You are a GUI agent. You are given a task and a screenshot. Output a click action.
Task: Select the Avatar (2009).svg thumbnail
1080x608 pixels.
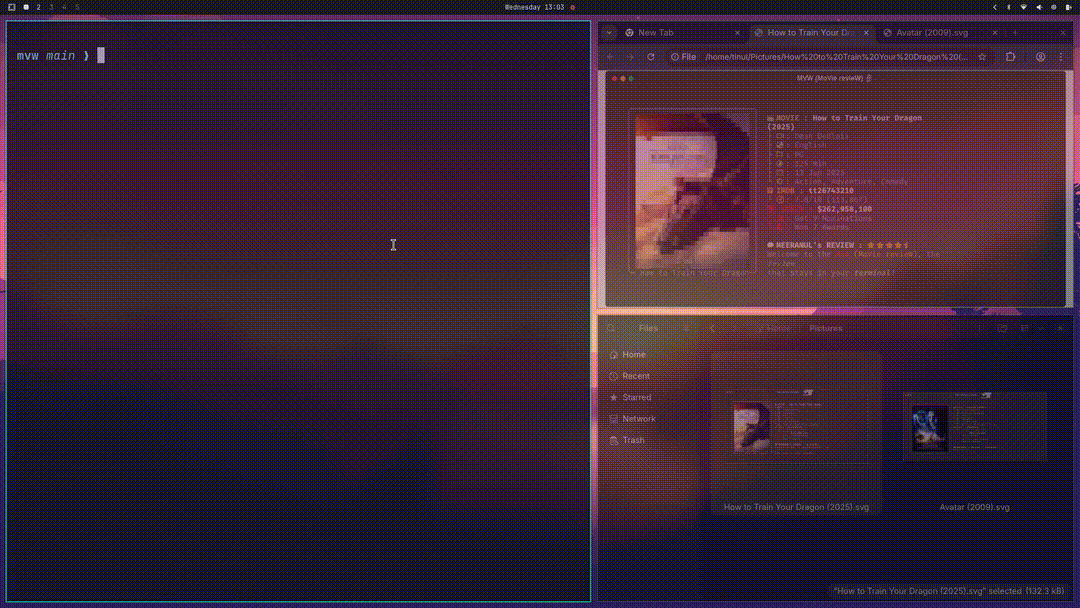pyautogui.click(x=973, y=428)
